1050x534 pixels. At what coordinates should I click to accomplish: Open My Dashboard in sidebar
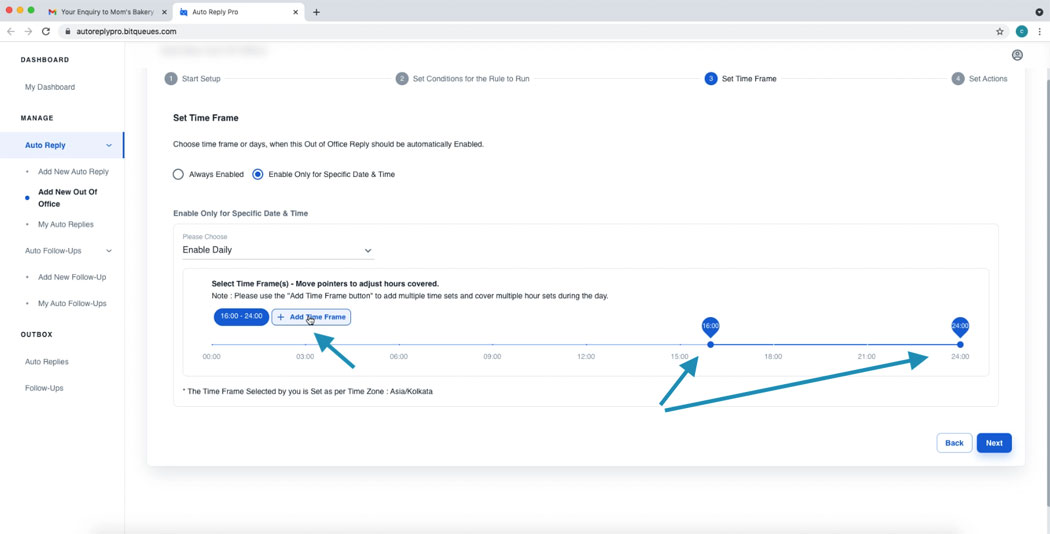click(50, 87)
